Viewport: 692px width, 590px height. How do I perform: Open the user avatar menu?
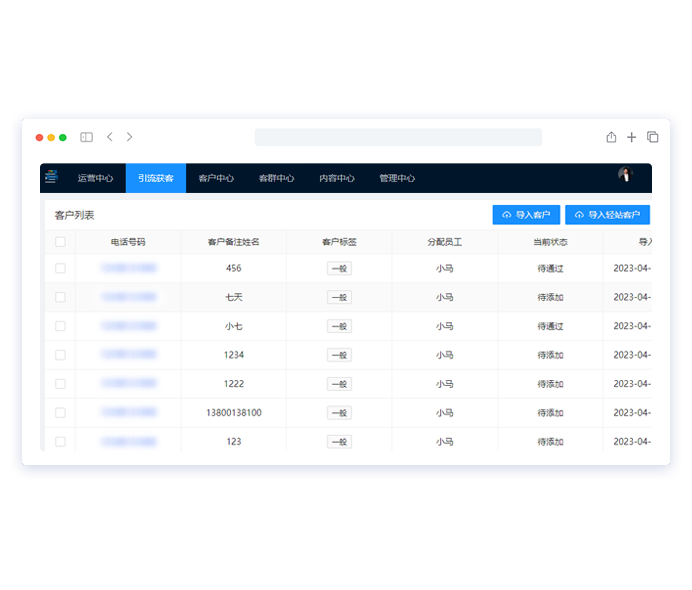pos(625,174)
